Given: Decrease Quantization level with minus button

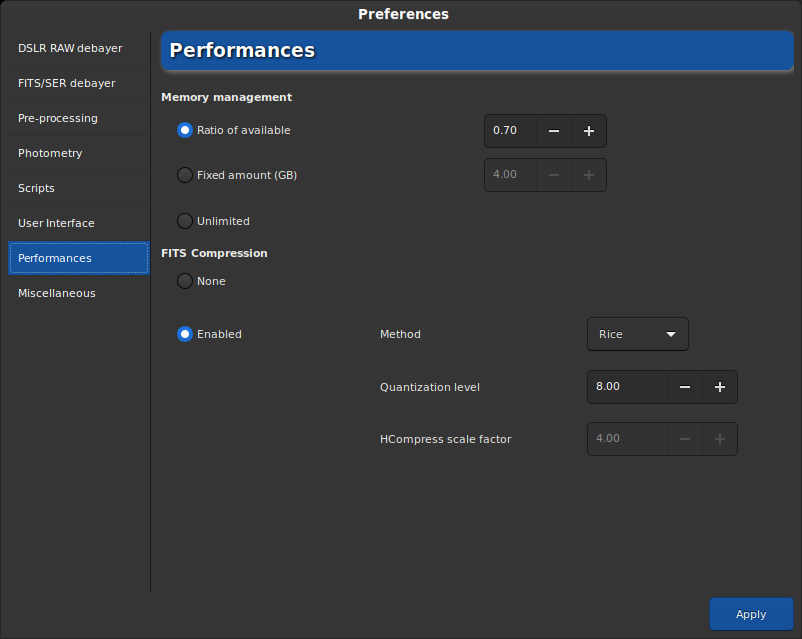Looking at the screenshot, I should 685,387.
